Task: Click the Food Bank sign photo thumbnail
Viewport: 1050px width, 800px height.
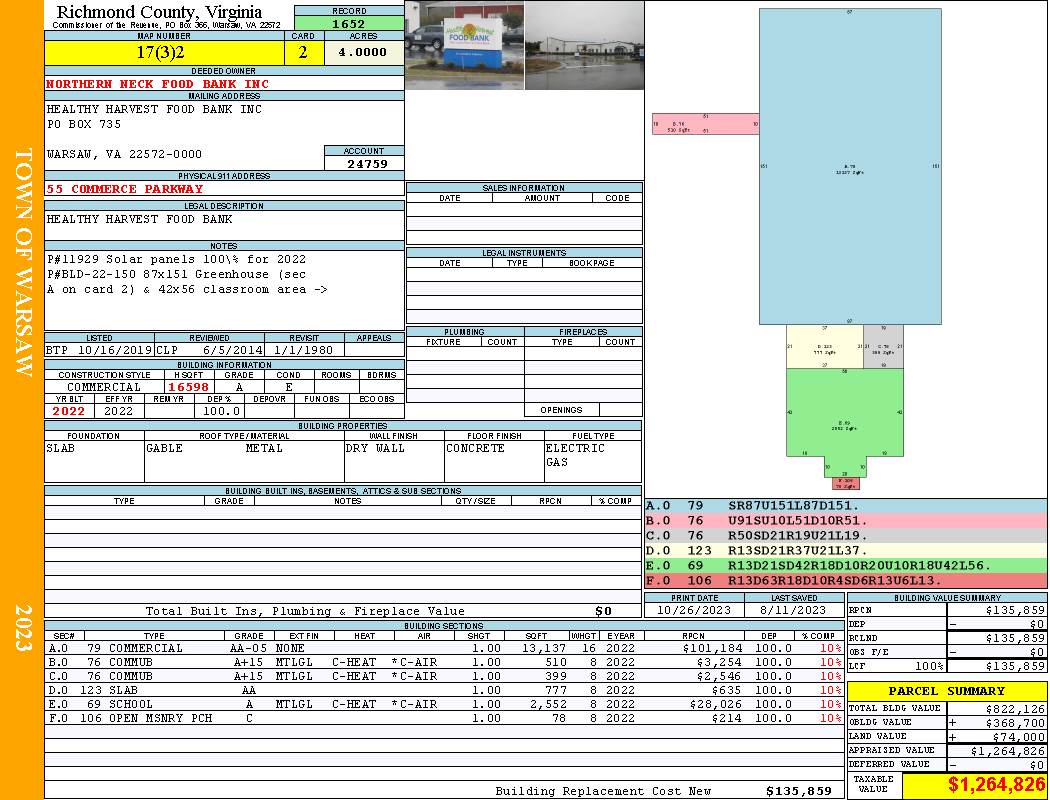Action: [x=465, y=45]
